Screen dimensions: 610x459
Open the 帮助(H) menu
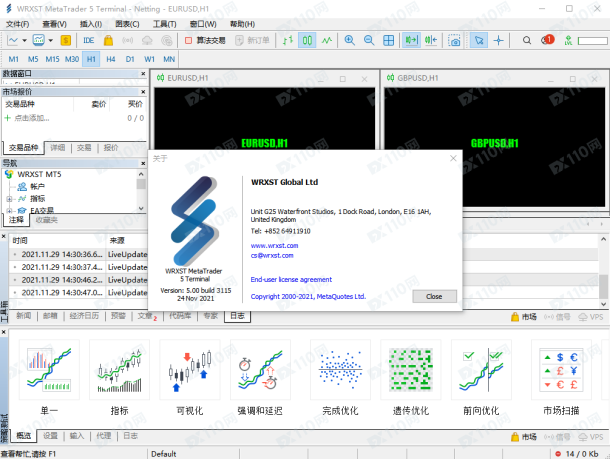tap(242, 24)
